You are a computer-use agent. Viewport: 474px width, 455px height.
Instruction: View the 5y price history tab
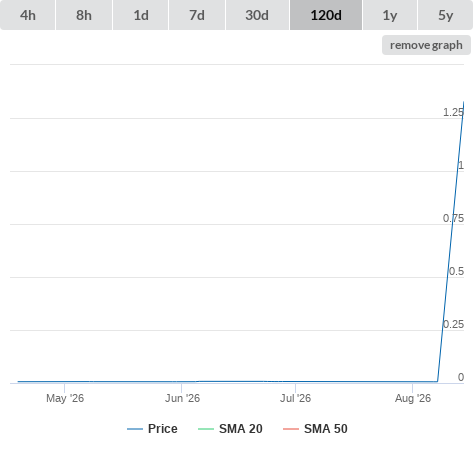[x=445, y=15]
